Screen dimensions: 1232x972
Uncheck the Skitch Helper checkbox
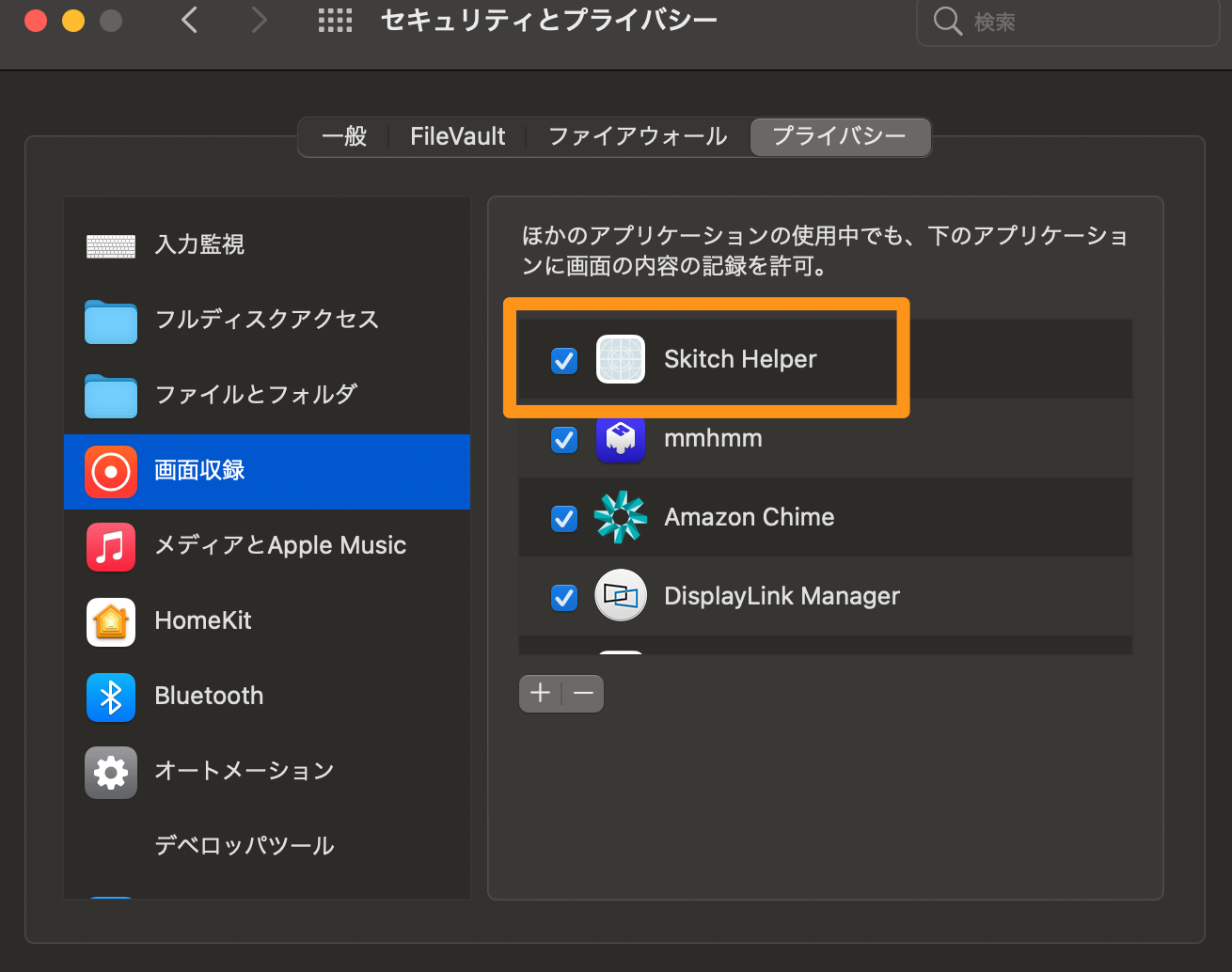(x=564, y=360)
